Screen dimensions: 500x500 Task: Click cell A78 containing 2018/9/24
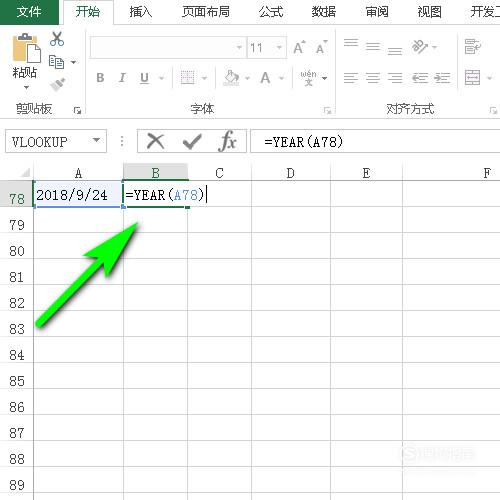point(78,195)
